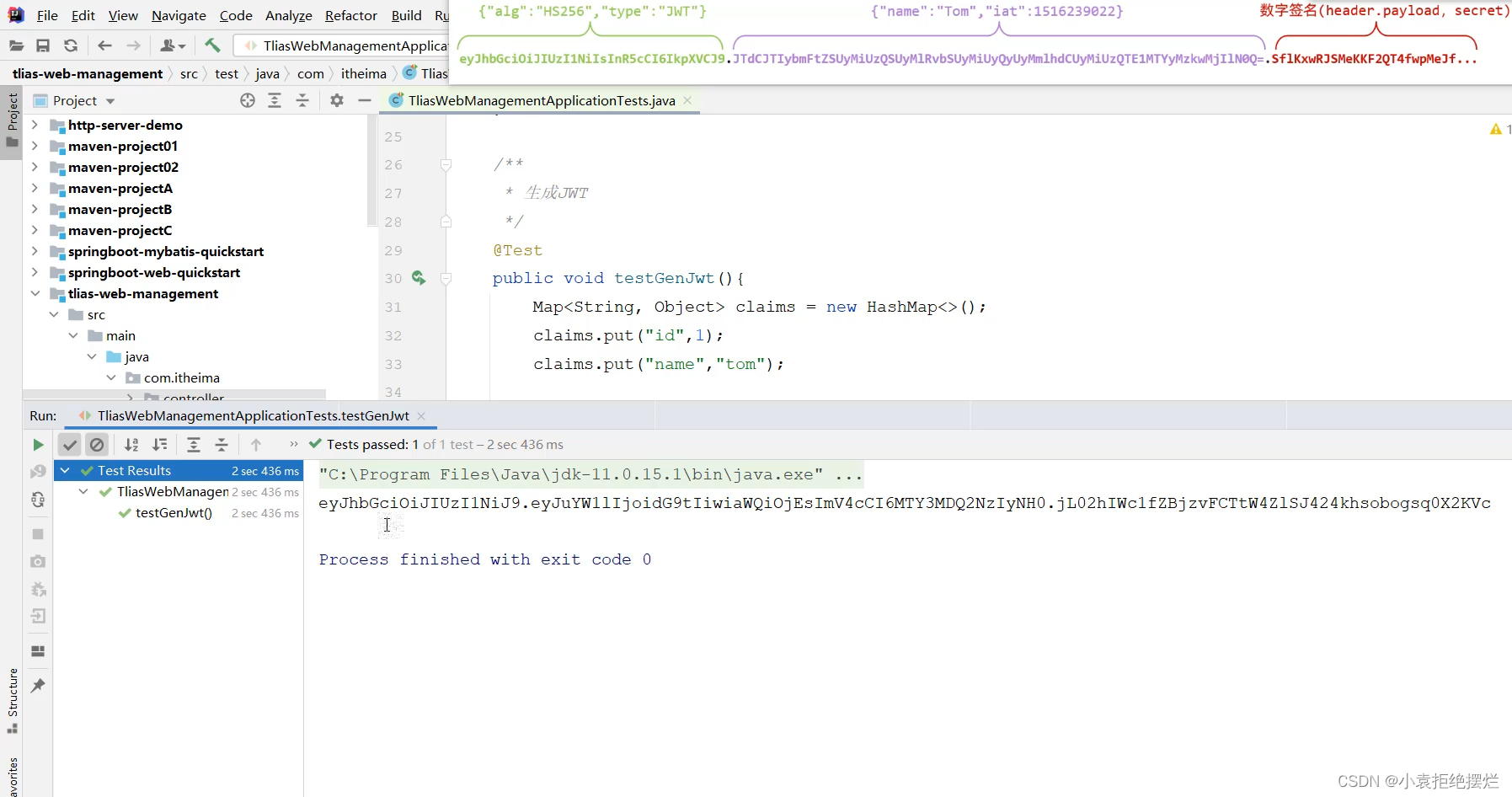Open the File menu

click(x=47, y=15)
